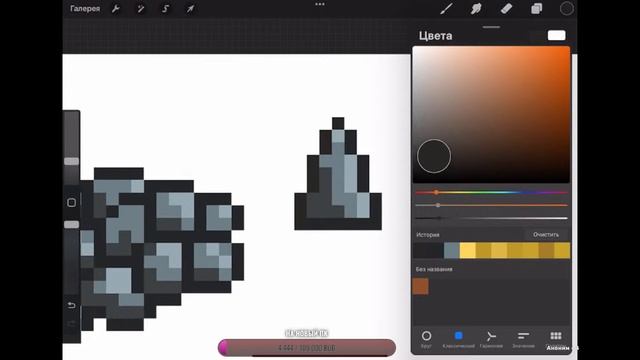The width and height of the screenshot is (640, 360).
Task: Undo with the sidebar arrow
Action: pyautogui.click(x=71, y=305)
